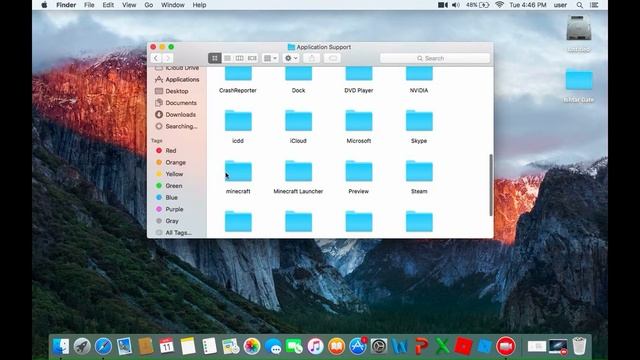Focus the Finder Search field

(435, 58)
